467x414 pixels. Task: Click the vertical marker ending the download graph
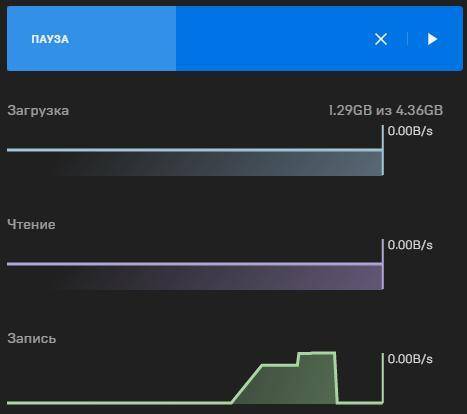point(383,150)
